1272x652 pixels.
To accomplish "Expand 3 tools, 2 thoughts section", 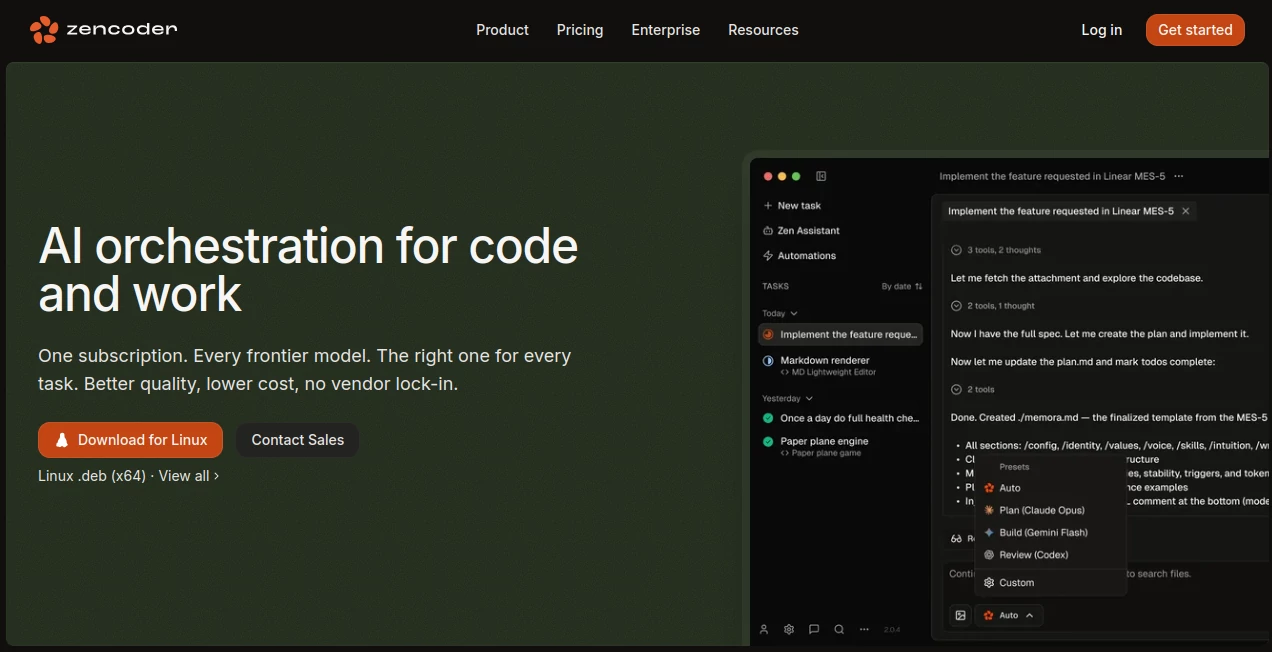I will 995,250.
